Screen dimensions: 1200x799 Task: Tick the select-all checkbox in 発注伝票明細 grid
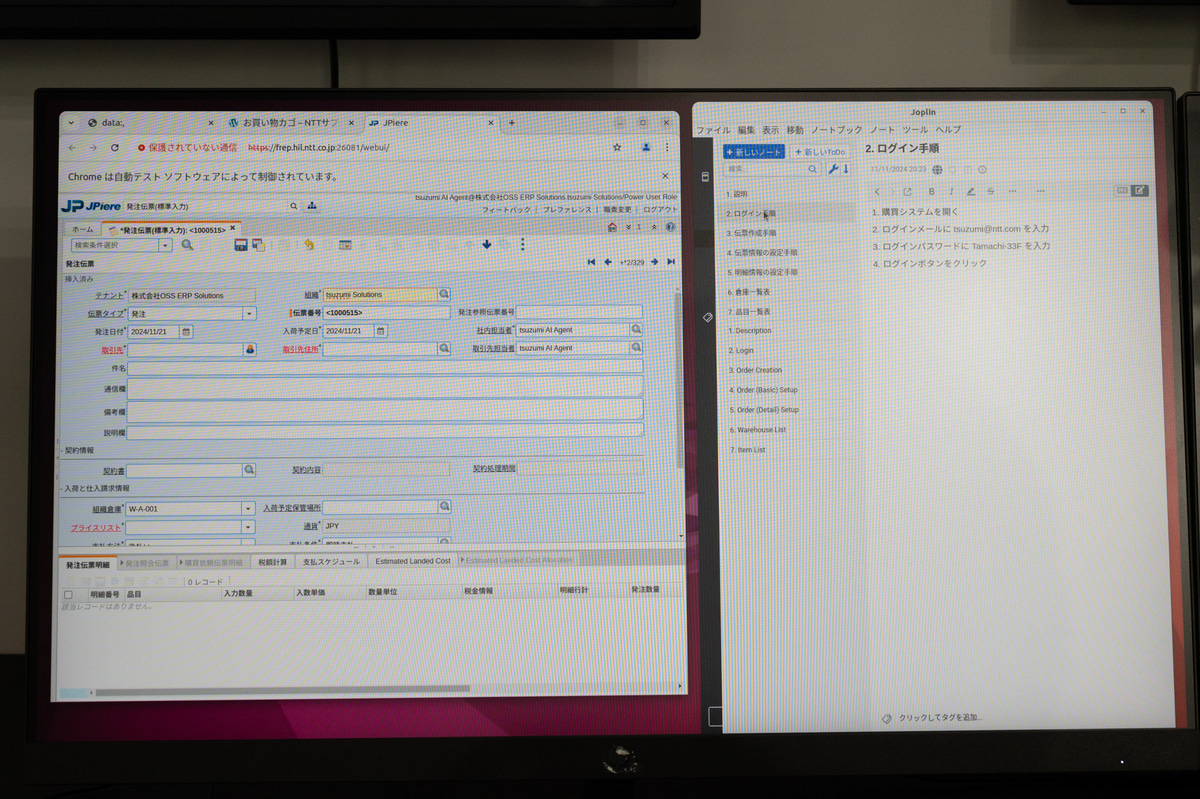click(68, 593)
